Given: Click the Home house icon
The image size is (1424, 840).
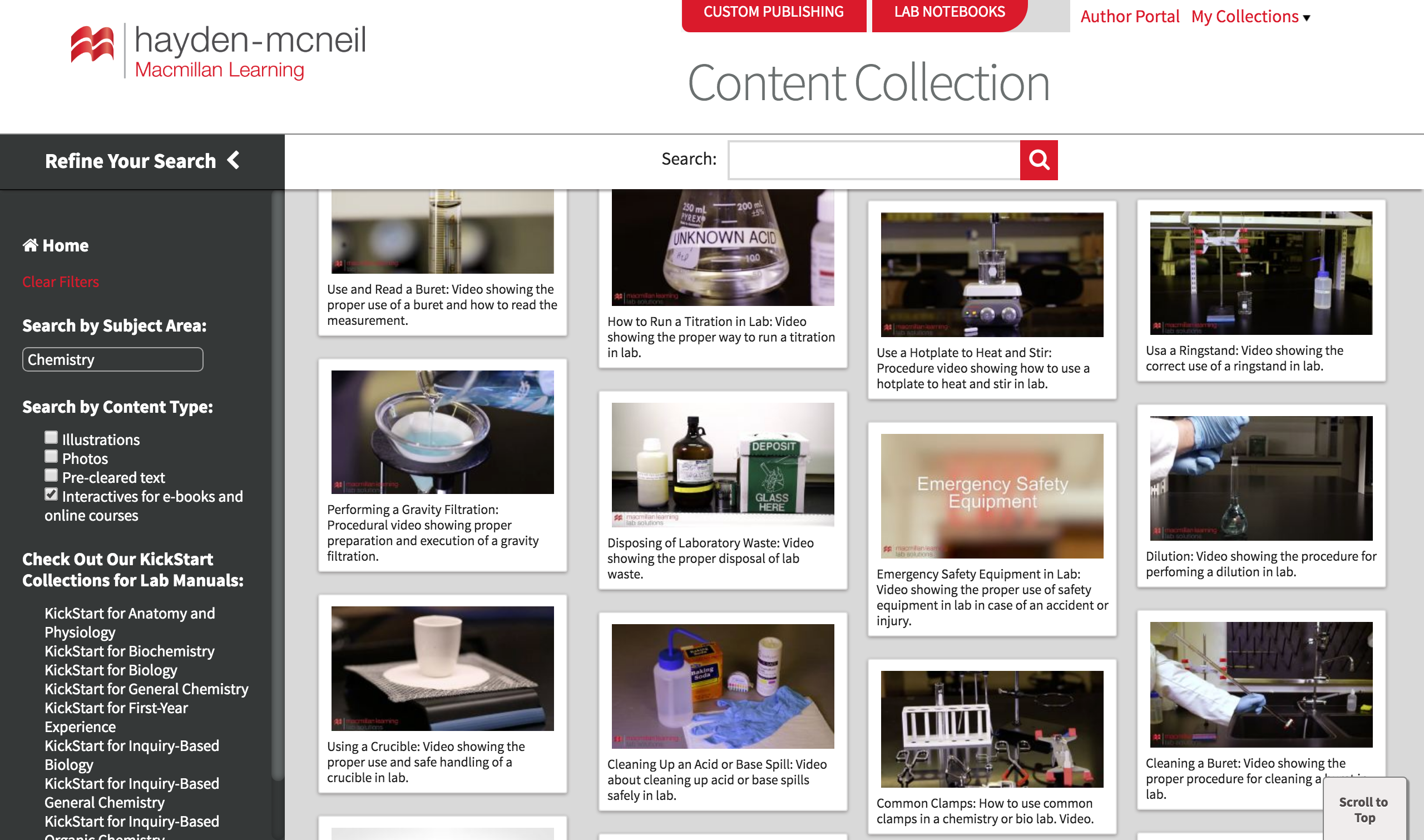Looking at the screenshot, I should [30, 245].
